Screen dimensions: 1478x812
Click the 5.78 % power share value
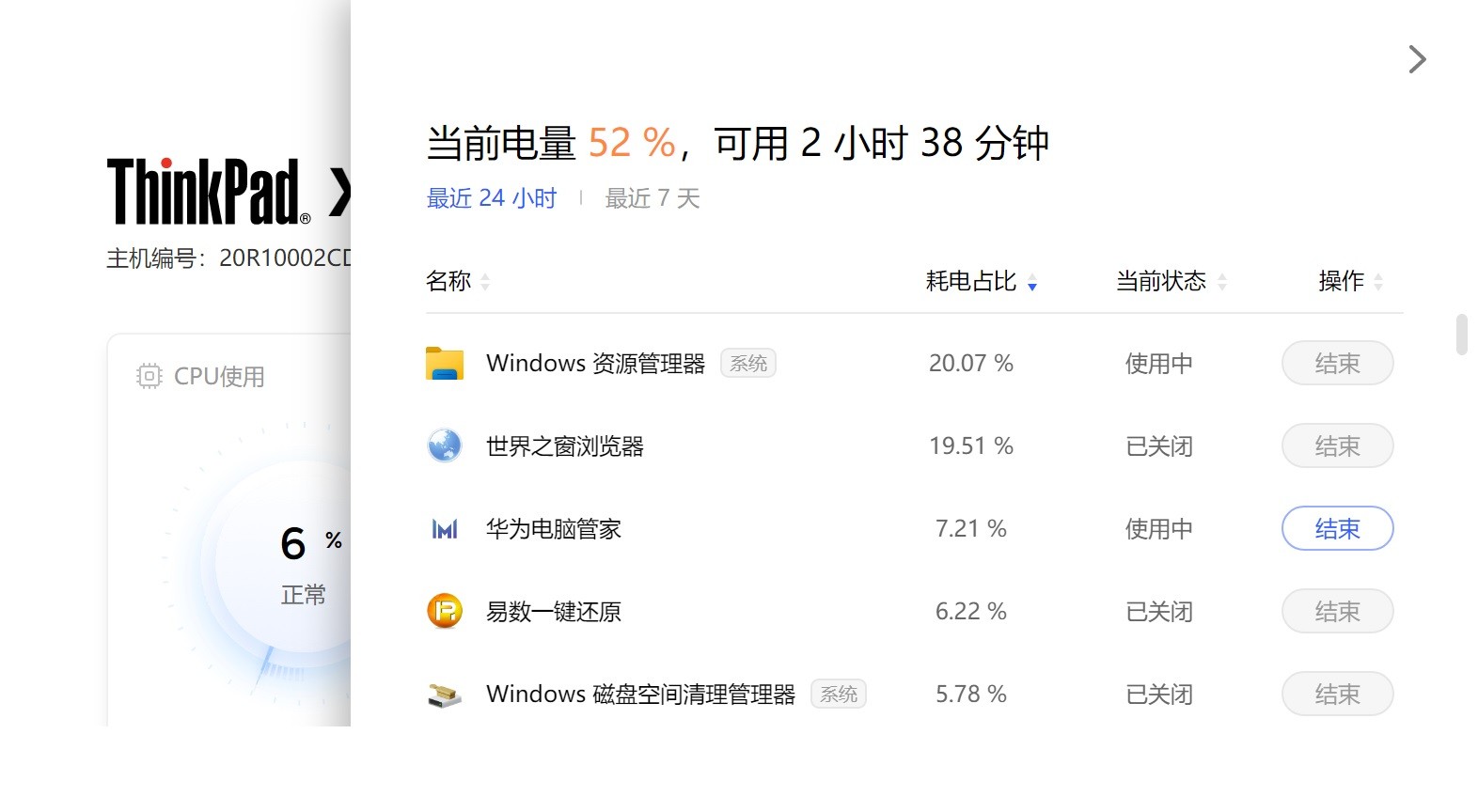point(971,694)
